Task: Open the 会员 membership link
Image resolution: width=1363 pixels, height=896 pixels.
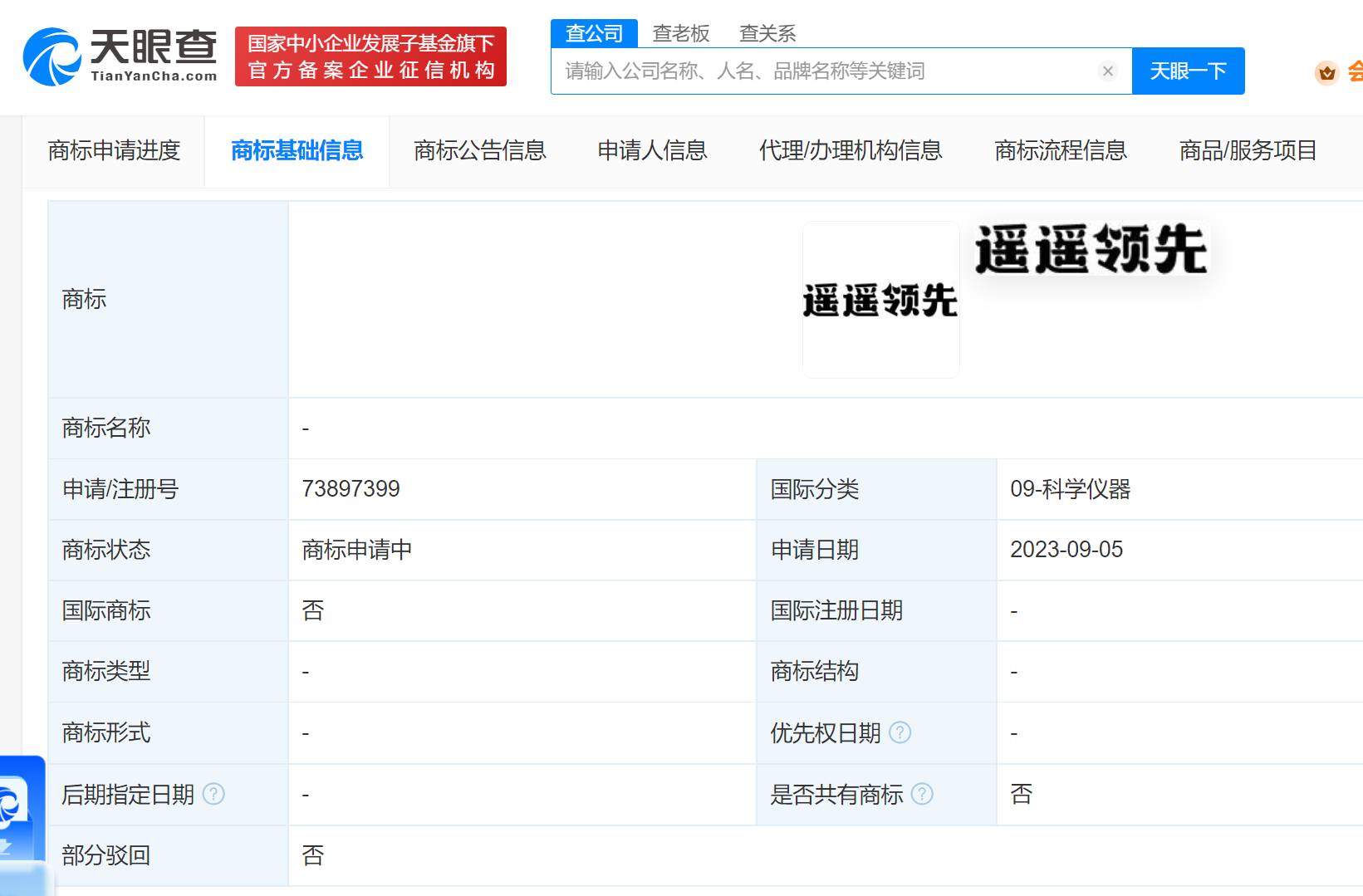Action: tap(1356, 72)
